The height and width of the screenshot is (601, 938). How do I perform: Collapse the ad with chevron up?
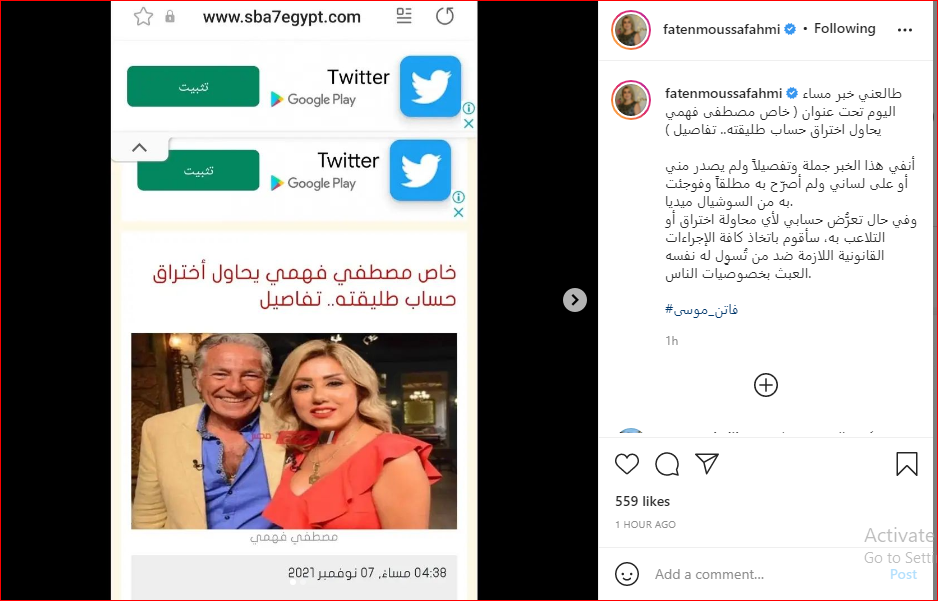click(x=139, y=148)
